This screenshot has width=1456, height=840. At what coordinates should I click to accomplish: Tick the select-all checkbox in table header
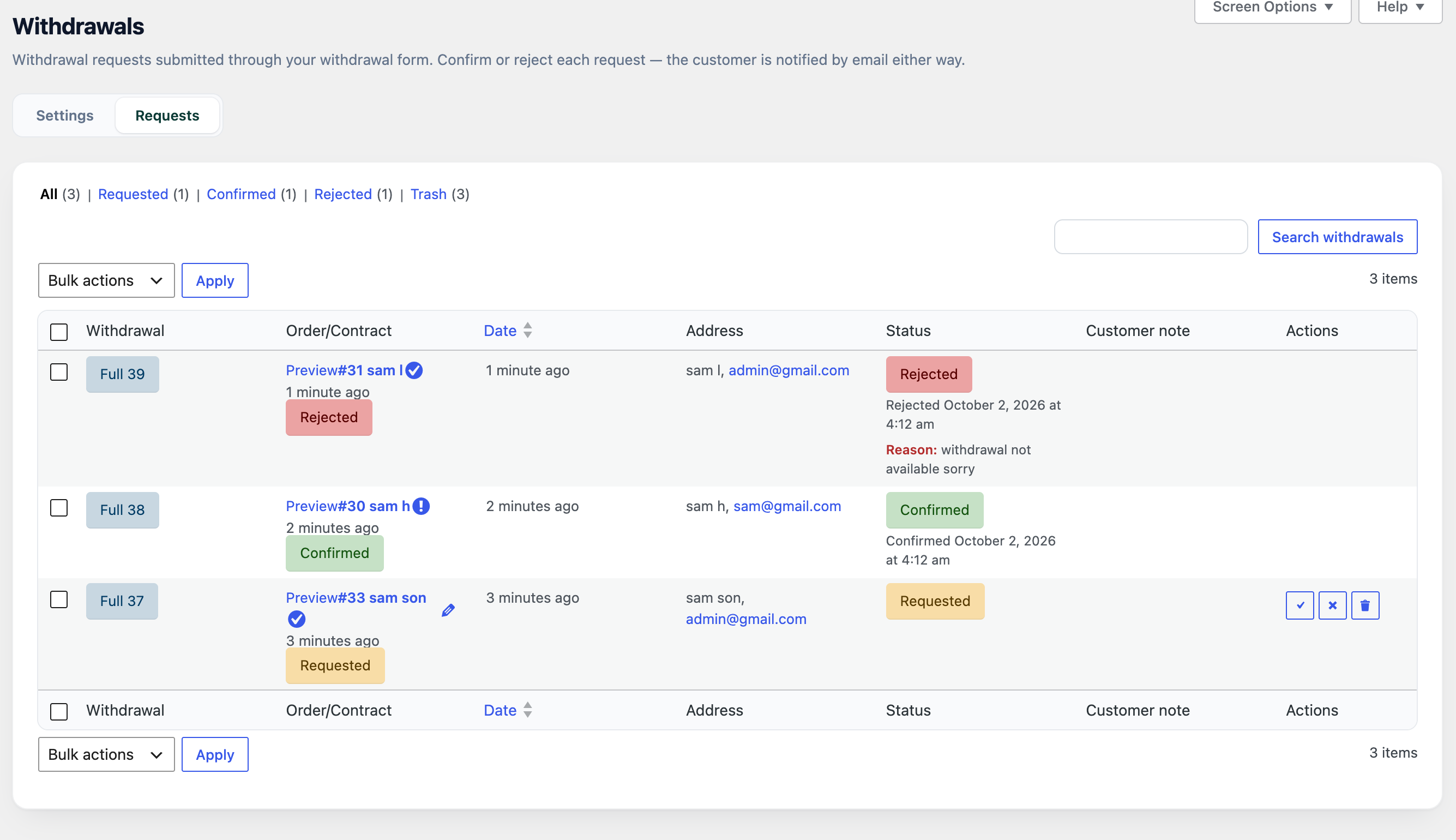pos(59,332)
